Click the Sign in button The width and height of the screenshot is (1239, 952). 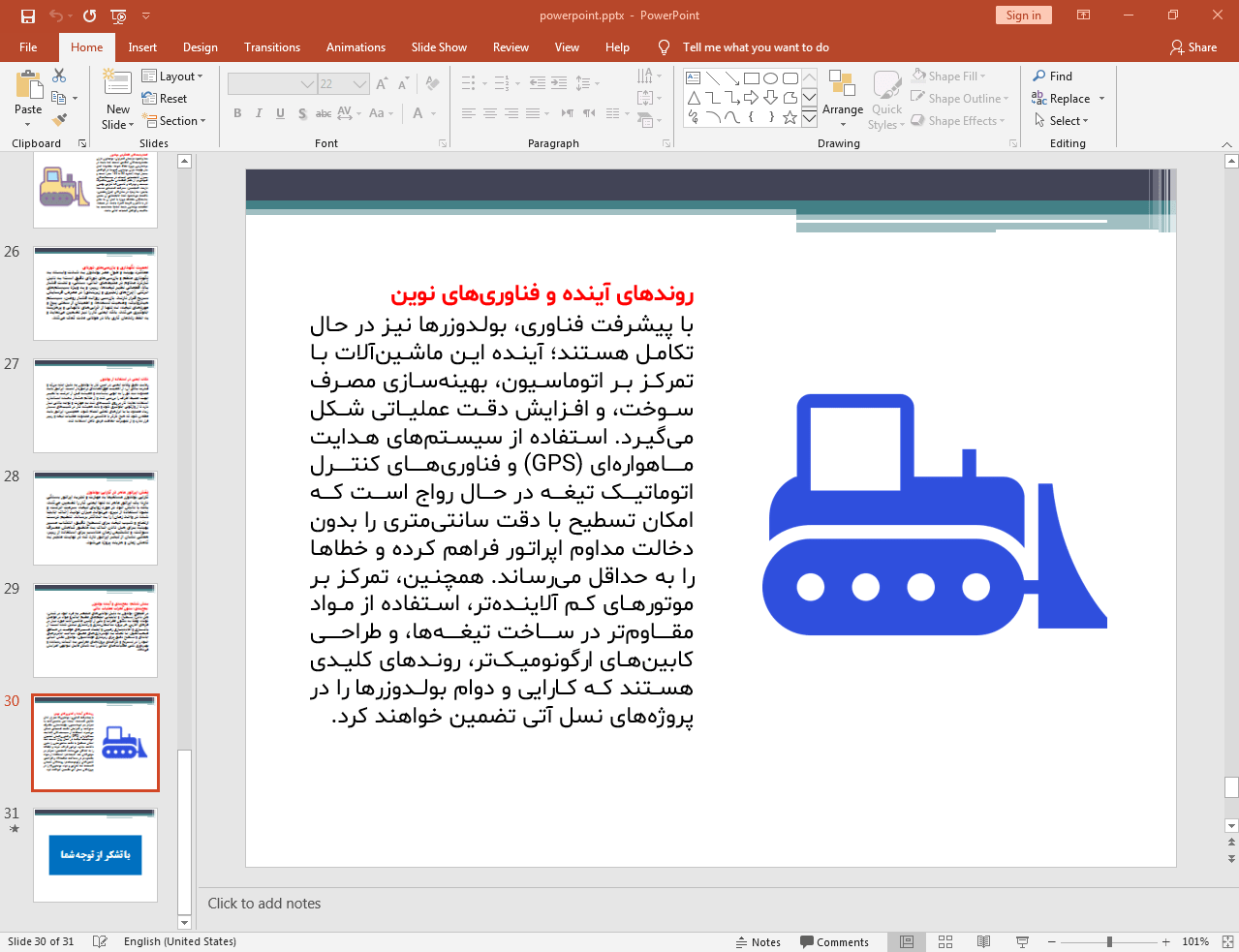pos(1023,15)
